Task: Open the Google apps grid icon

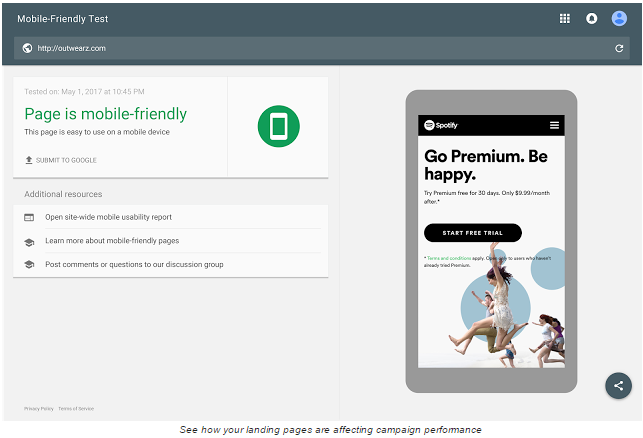Action: 565,18
